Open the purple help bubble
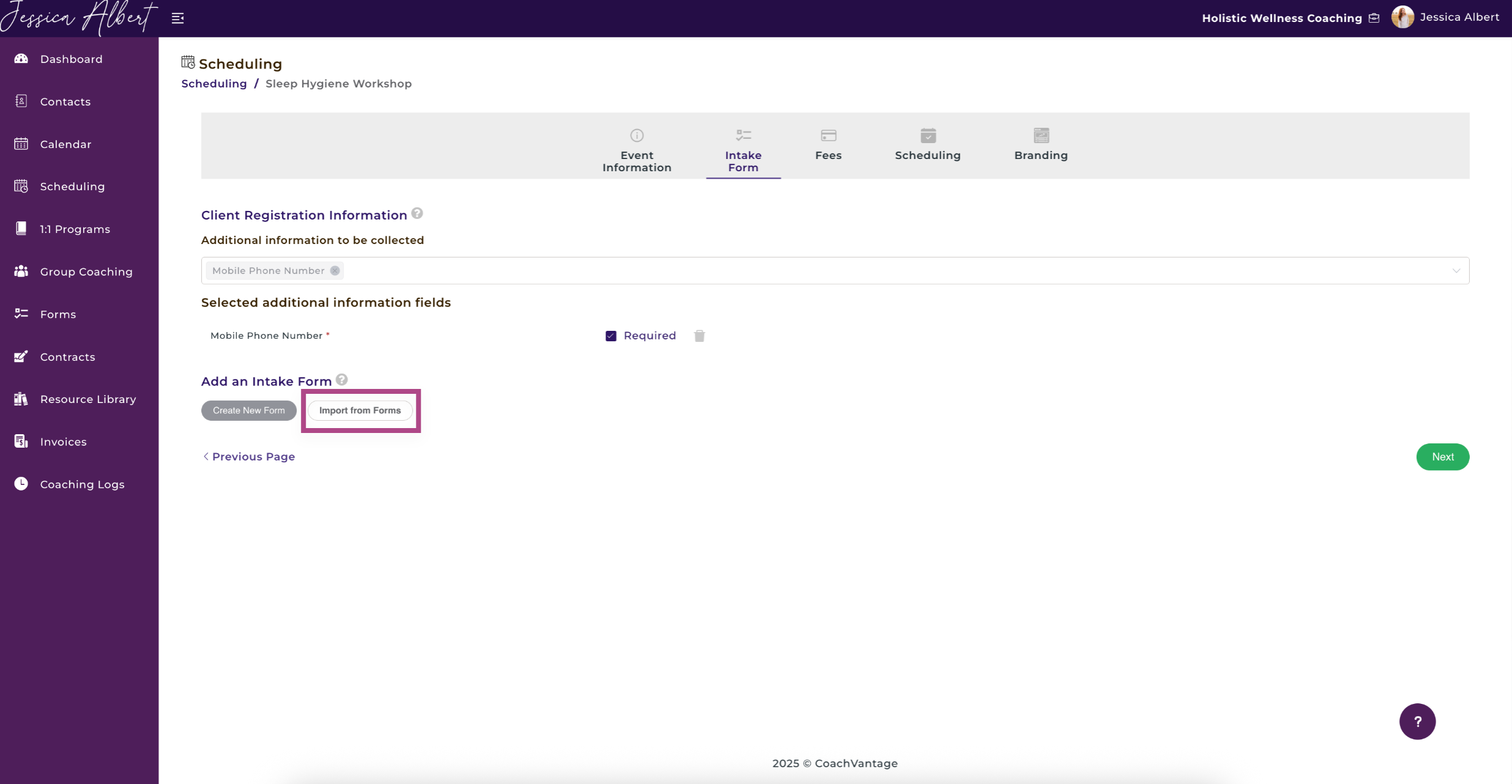The width and height of the screenshot is (1512, 784). click(x=1417, y=722)
